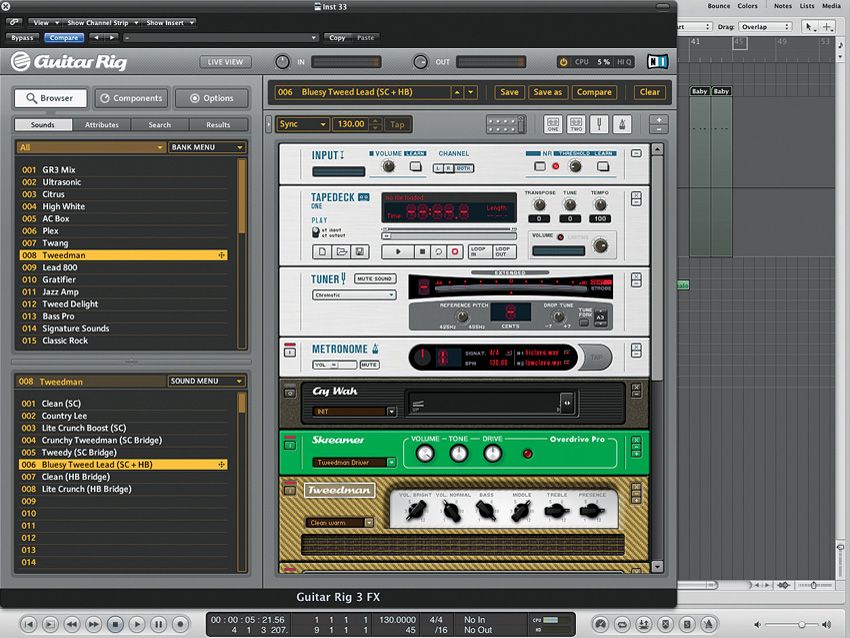Toggle Skreamer module power switch

(290, 444)
